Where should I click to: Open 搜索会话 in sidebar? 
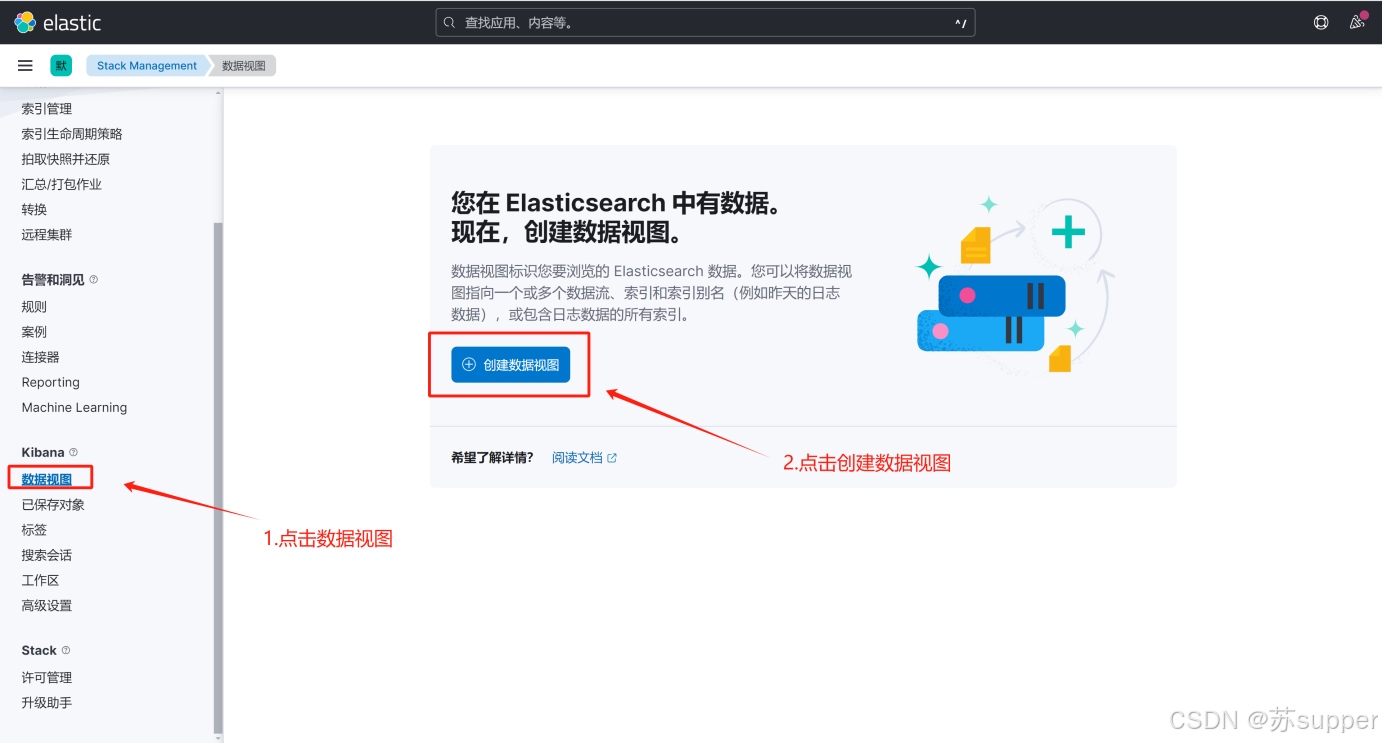[47, 555]
